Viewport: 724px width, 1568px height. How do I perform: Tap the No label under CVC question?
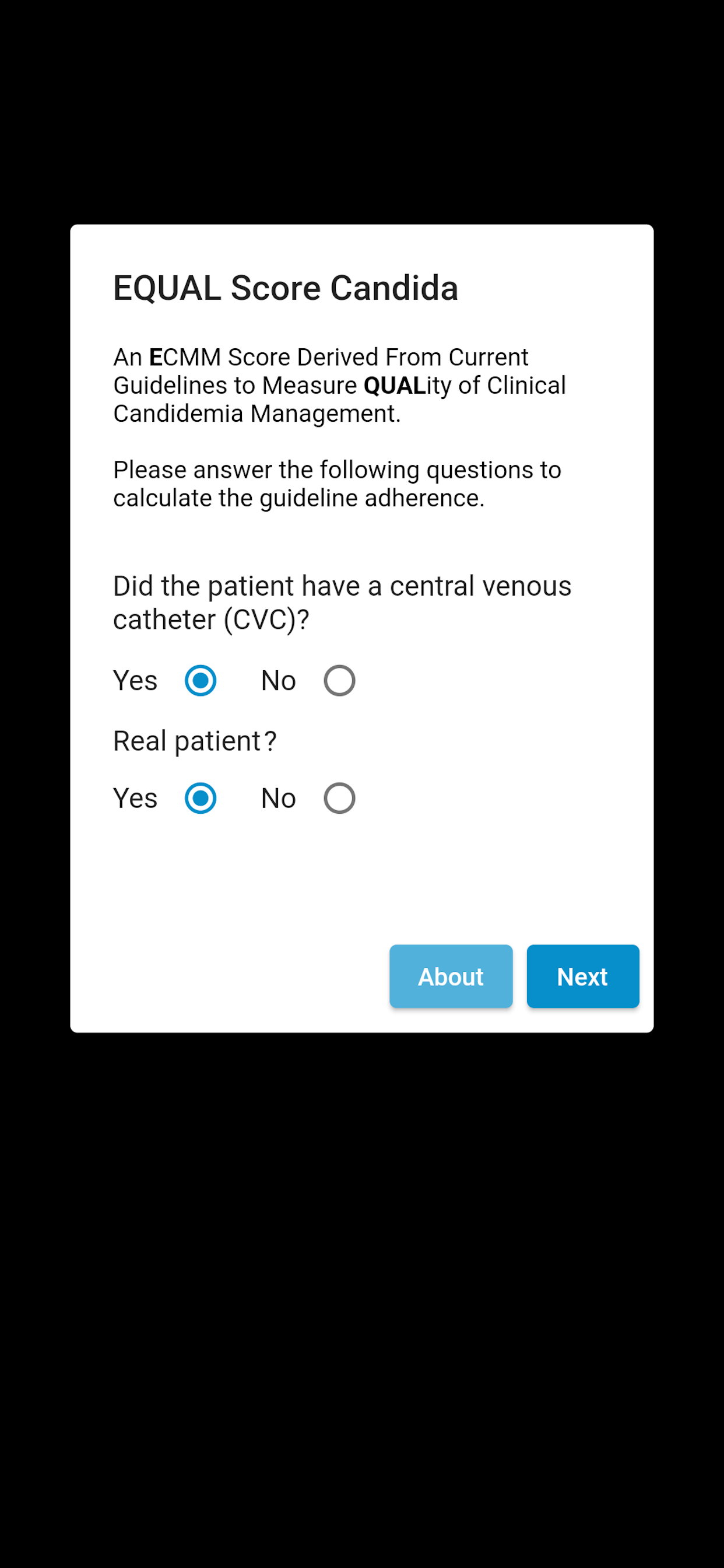pyautogui.click(x=278, y=681)
